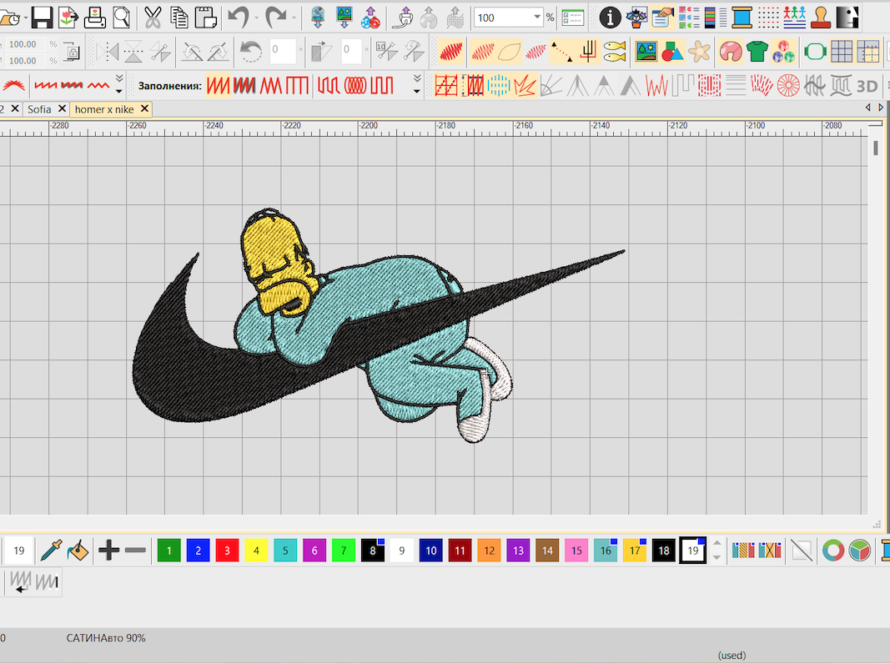Screen dimensions: 890x664
Task: Click the 3D view icon
Action: [x=867, y=86]
